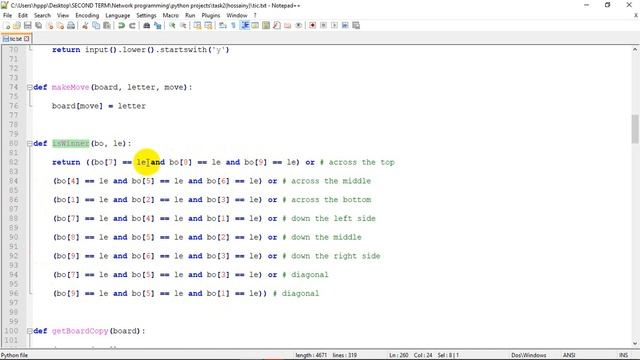This screenshot has width=640, height=360.
Task: Open the View menu
Action: 63,15
